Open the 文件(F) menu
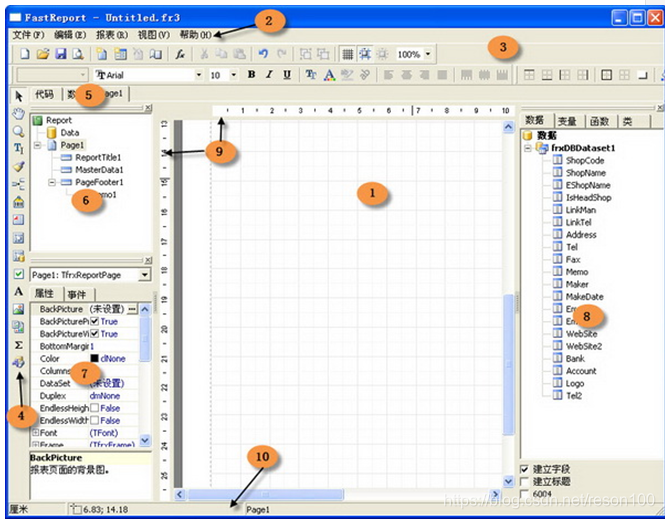Viewport: 665px width, 519px height. 28,35
